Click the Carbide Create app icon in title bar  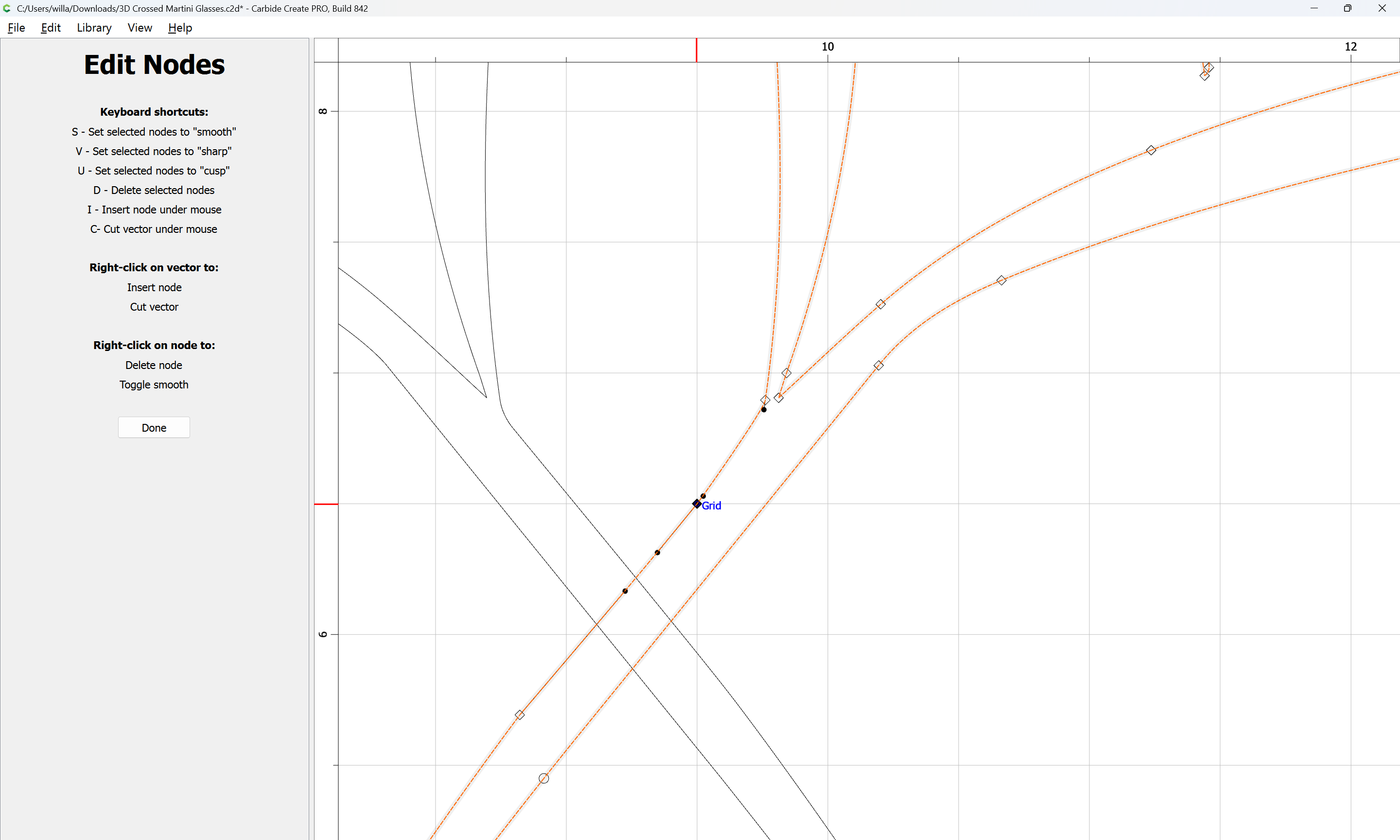(x=7, y=8)
